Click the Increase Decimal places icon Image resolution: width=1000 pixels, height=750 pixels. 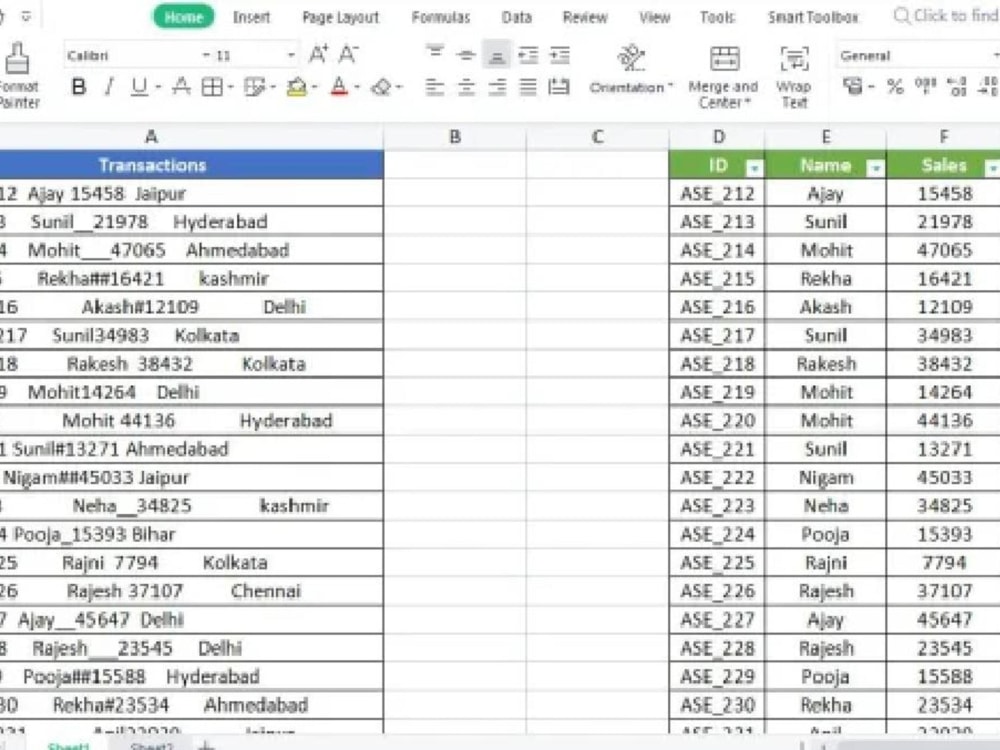click(955, 88)
